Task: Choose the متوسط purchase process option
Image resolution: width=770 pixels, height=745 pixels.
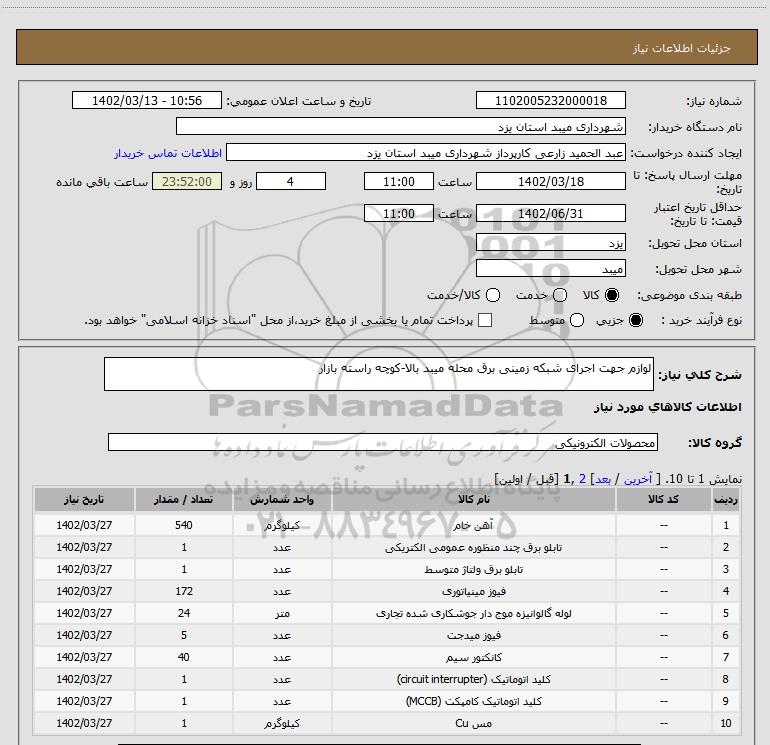Action: (x=577, y=320)
